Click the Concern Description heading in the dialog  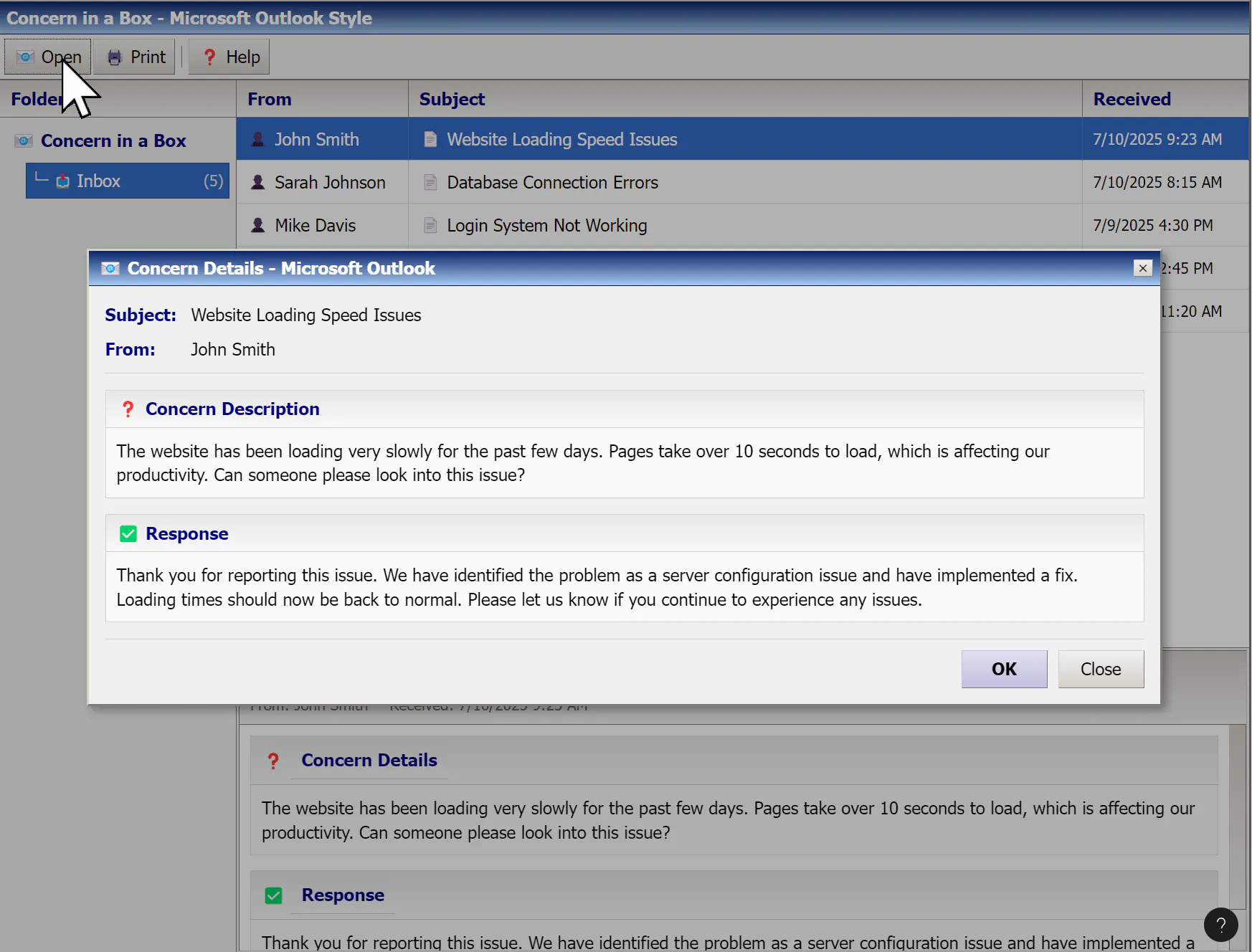pyautogui.click(x=232, y=409)
